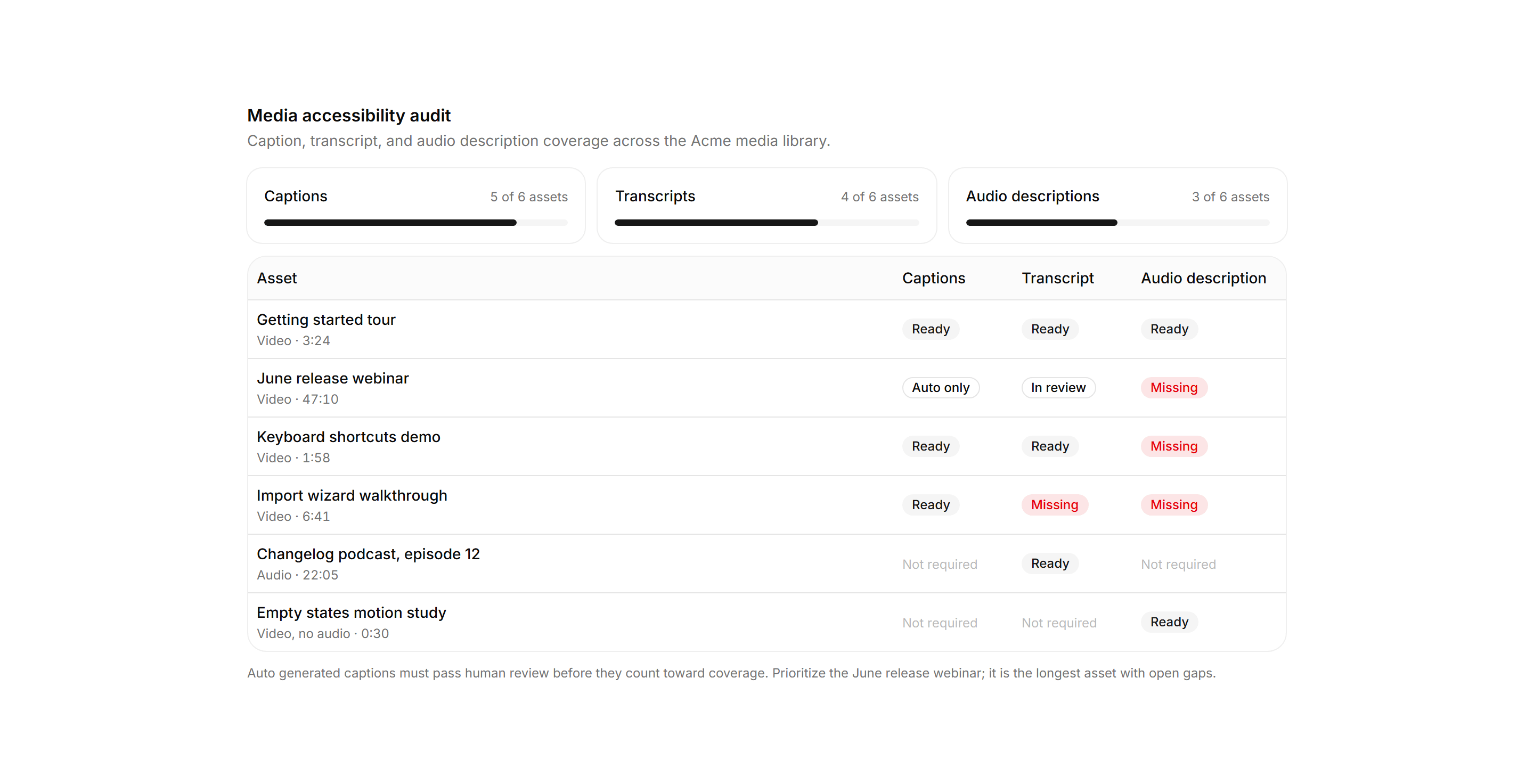Viewport: 1534px width, 784px height.
Task: Select the 'Keyboard shortcuts demo' asset name
Action: point(348,437)
